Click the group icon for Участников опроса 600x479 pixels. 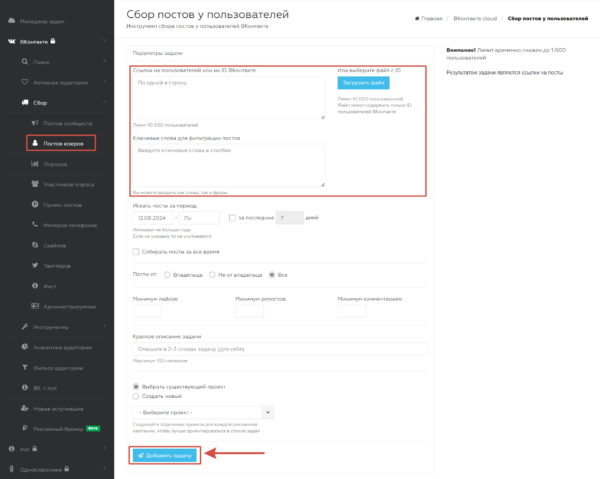click(35, 184)
